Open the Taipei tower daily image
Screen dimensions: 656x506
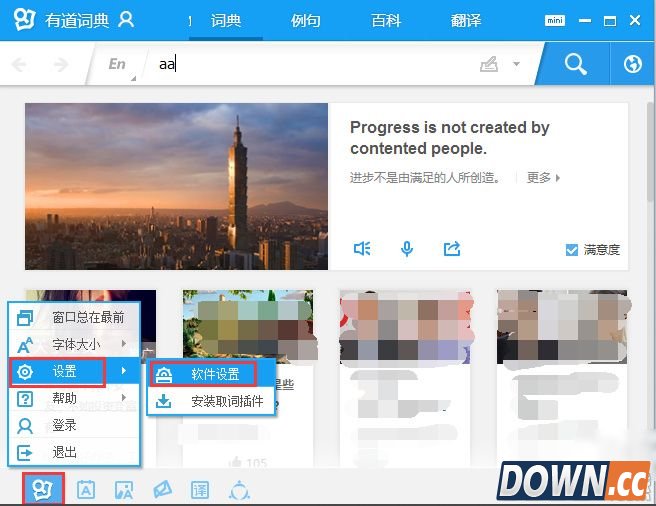176,186
